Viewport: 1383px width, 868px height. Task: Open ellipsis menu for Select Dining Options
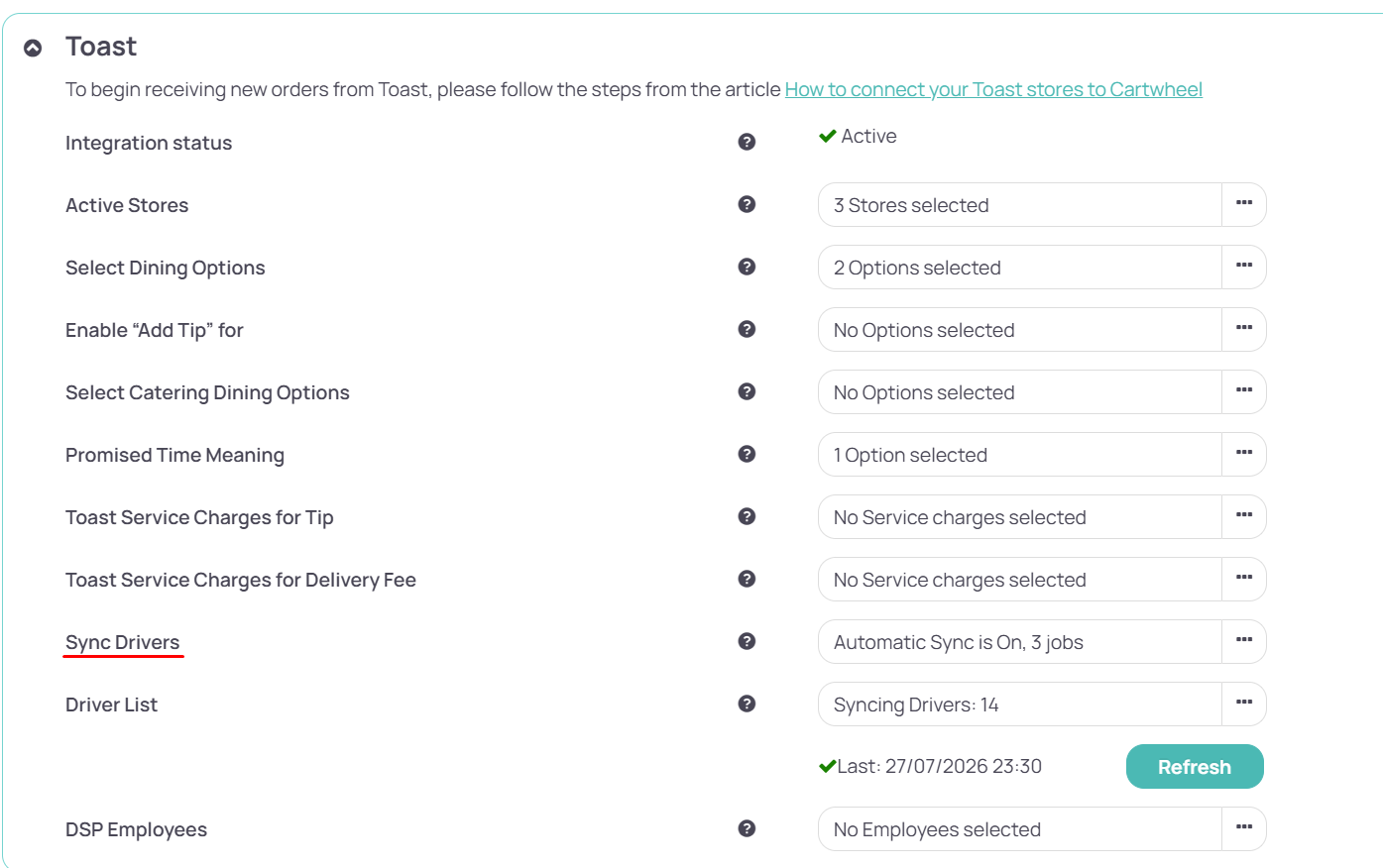click(x=1244, y=267)
